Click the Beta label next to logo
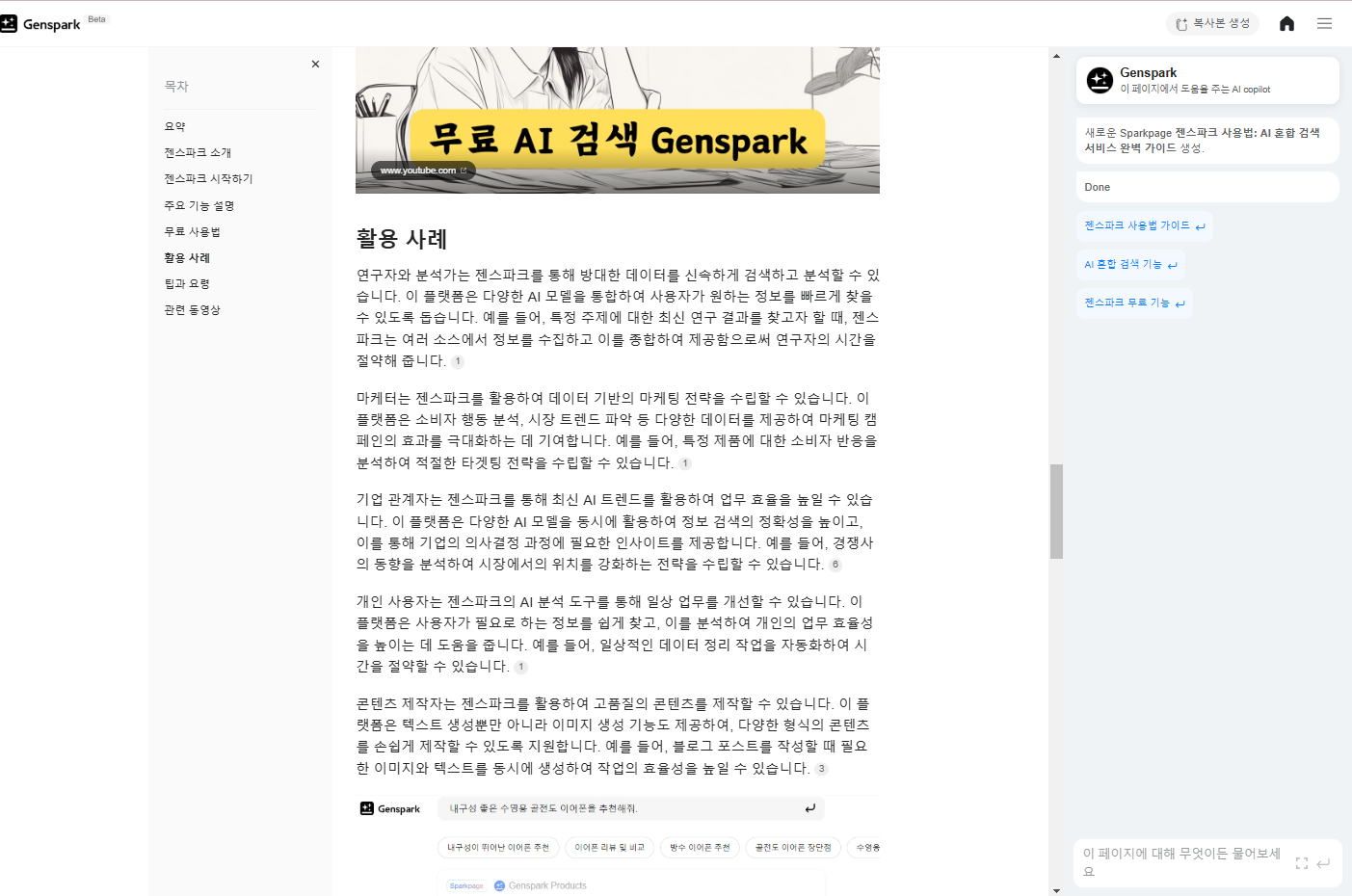Screen dimensions: 1352x896 (97, 19)
